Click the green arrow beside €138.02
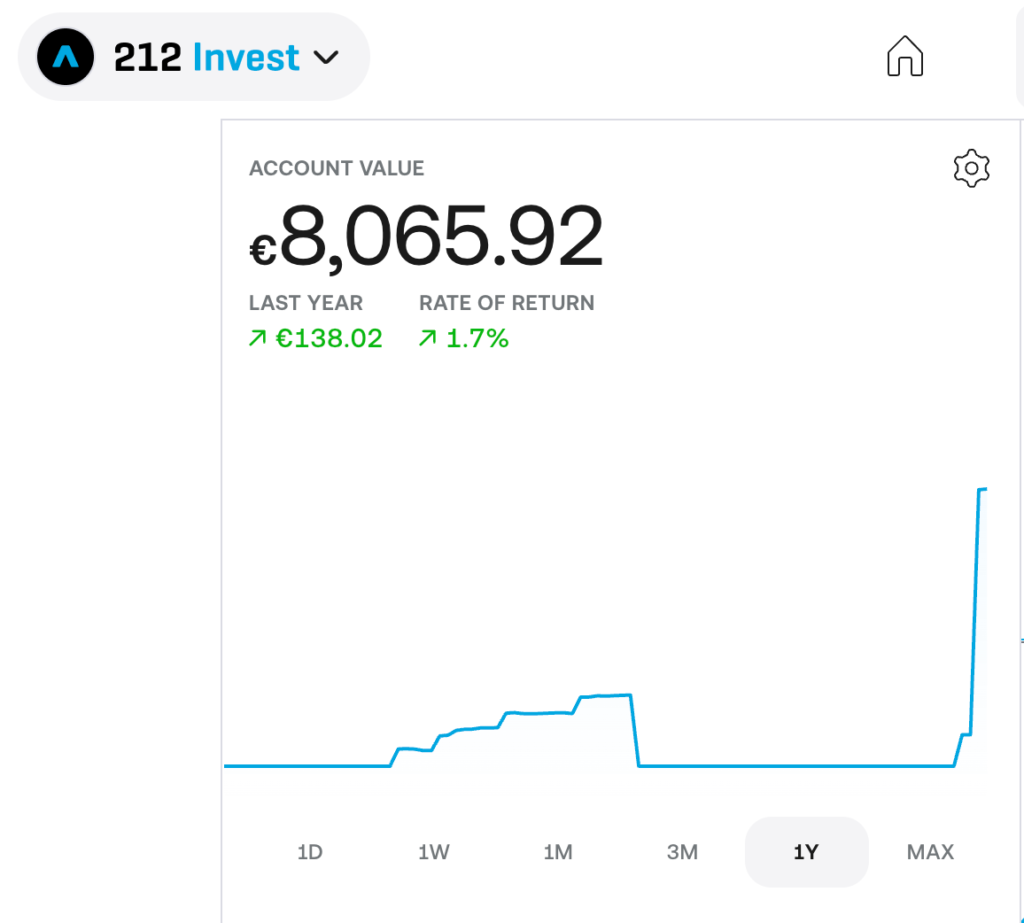1024x923 pixels. tap(257, 339)
